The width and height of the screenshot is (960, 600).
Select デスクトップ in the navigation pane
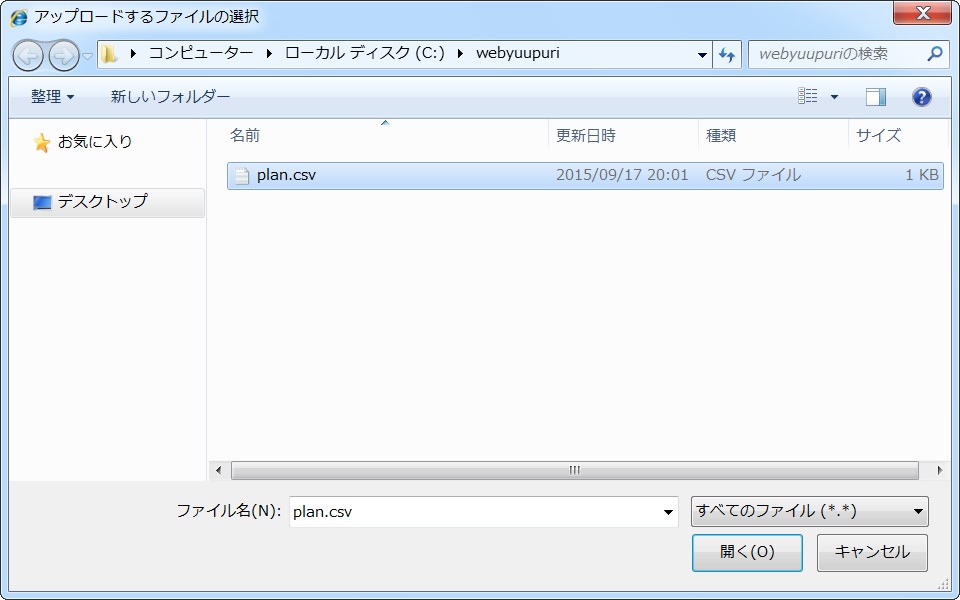point(101,202)
